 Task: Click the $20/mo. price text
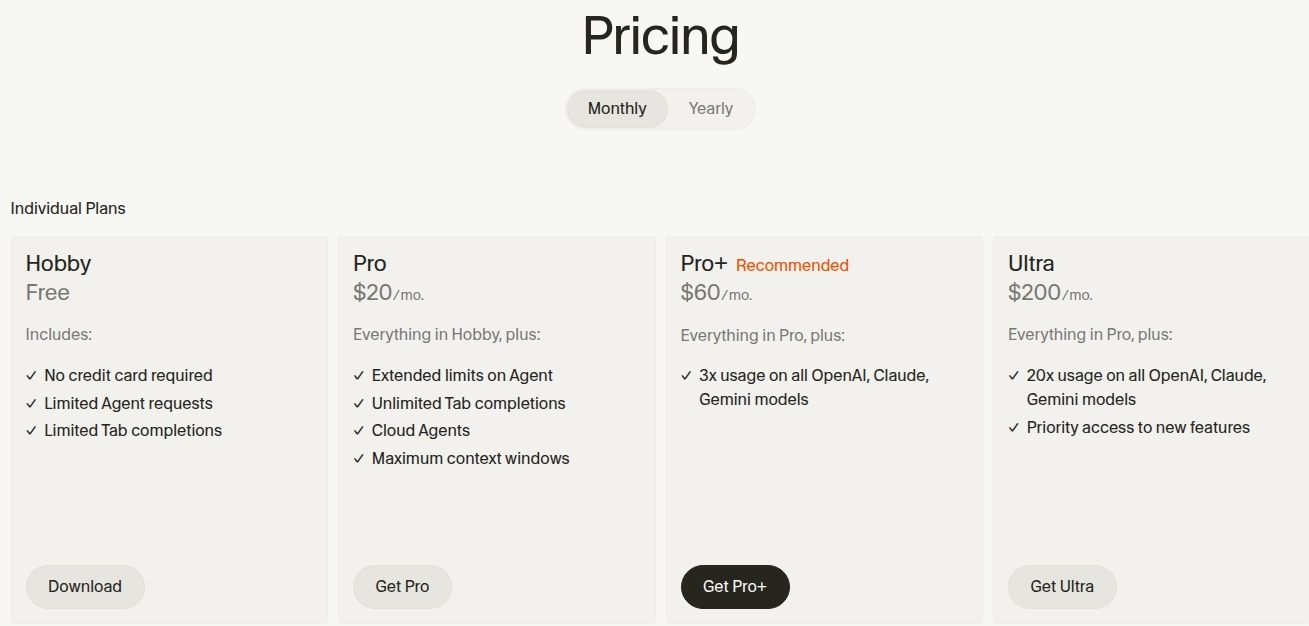coord(388,293)
